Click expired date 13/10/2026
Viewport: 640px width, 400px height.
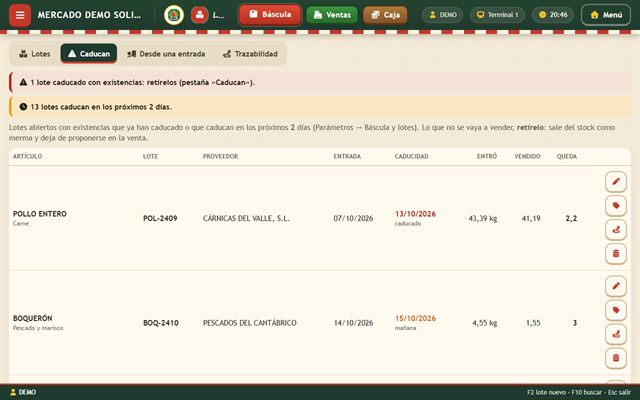click(415, 214)
